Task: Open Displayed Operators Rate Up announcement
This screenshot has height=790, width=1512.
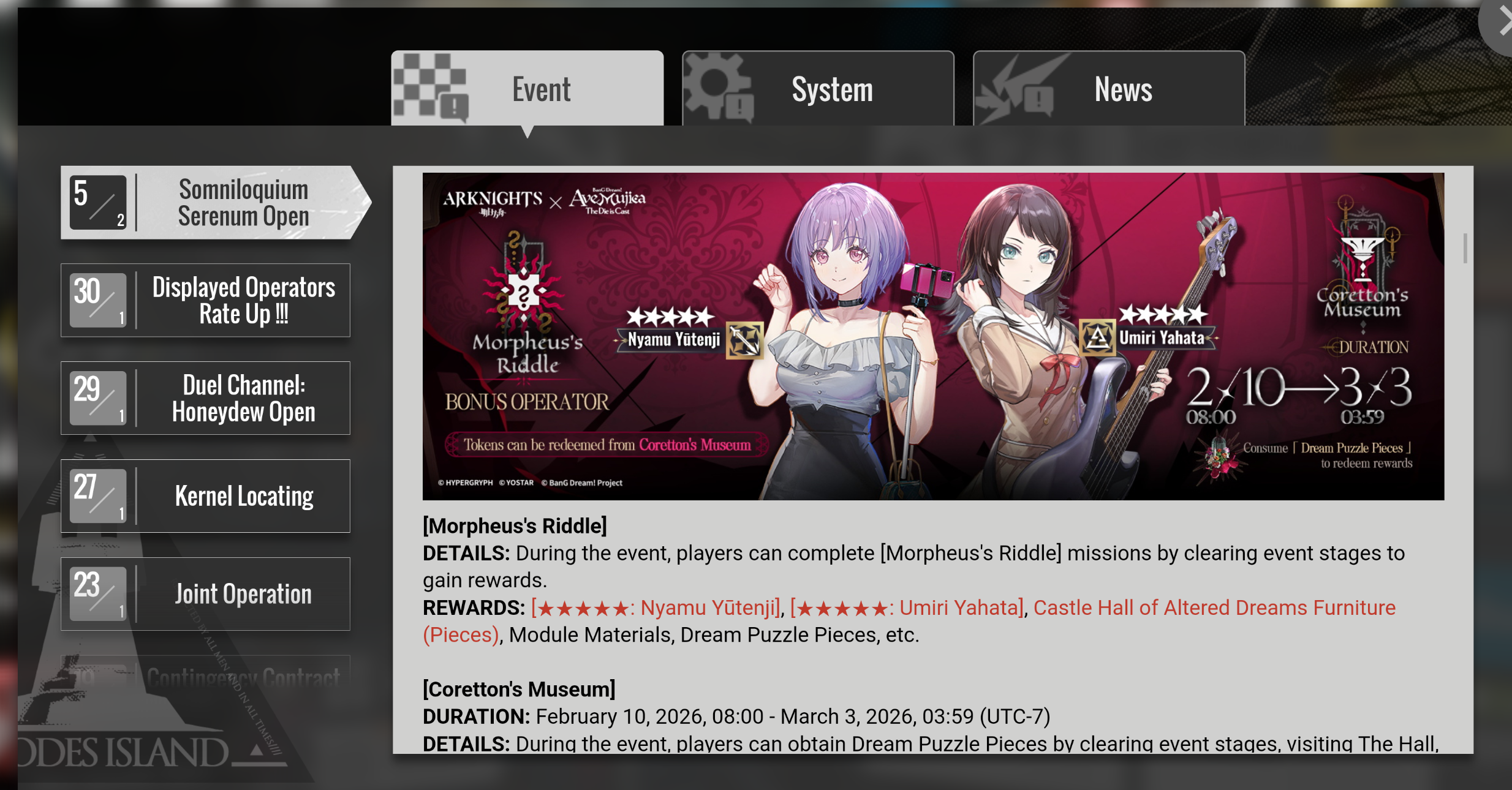Action: pos(205,300)
